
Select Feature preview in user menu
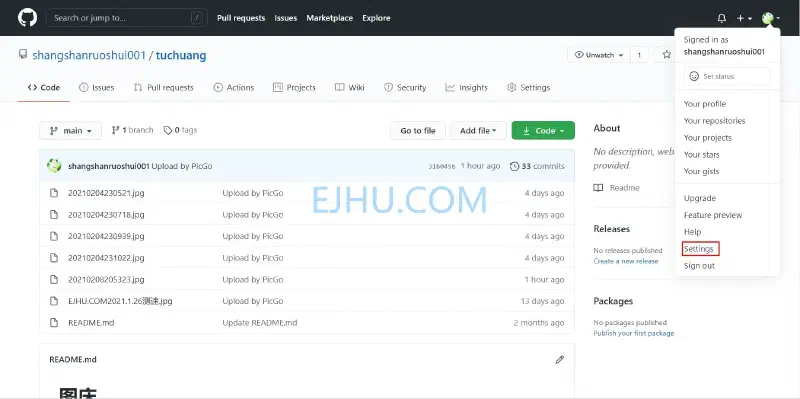[713, 215]
